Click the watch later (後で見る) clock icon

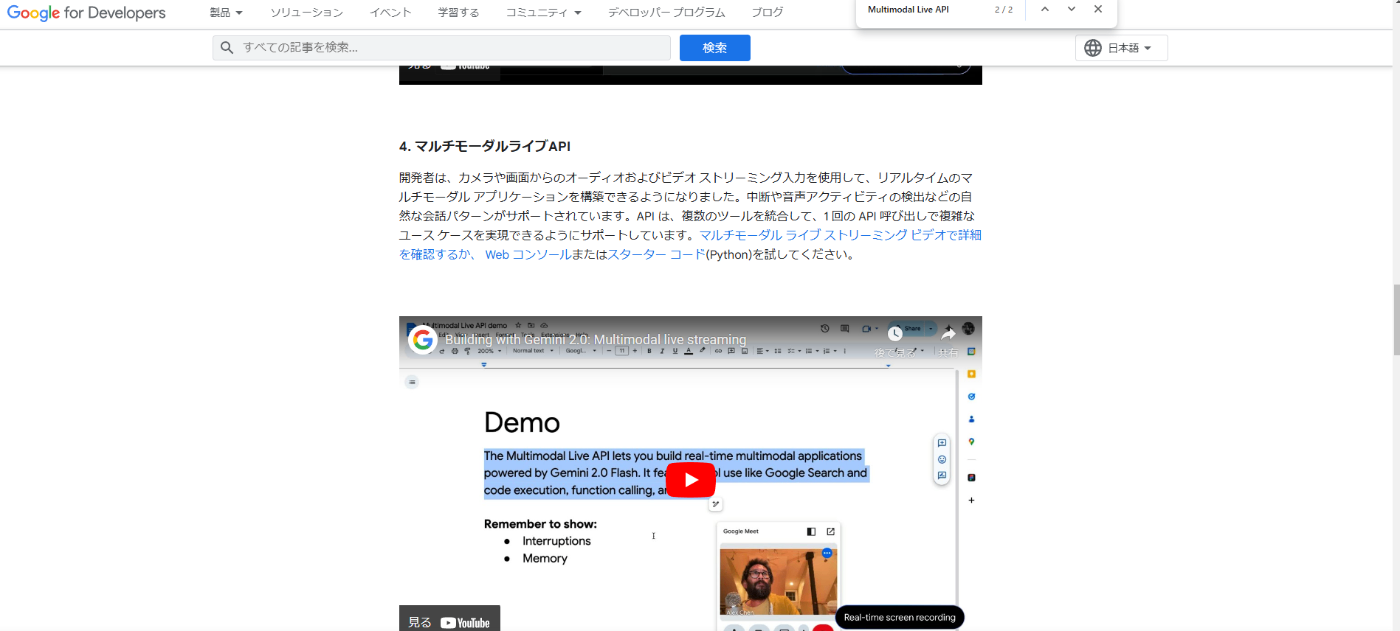click(x=895, y=334)
